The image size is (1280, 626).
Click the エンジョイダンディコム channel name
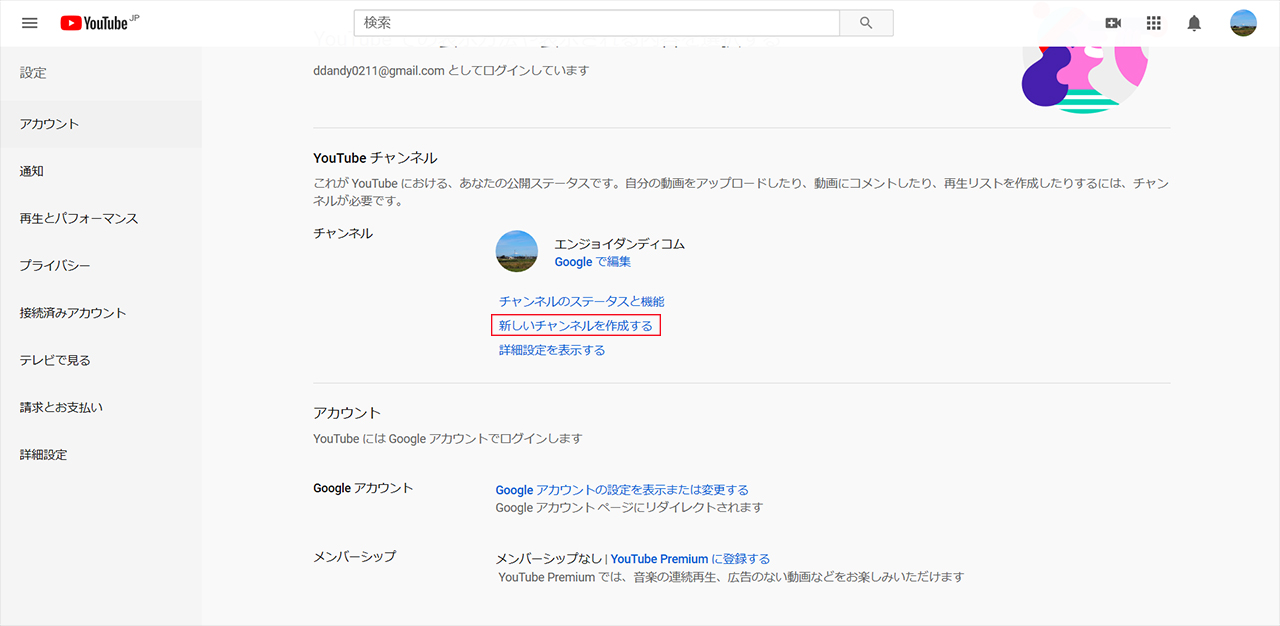pyautogui.click(x=620, y=244)
